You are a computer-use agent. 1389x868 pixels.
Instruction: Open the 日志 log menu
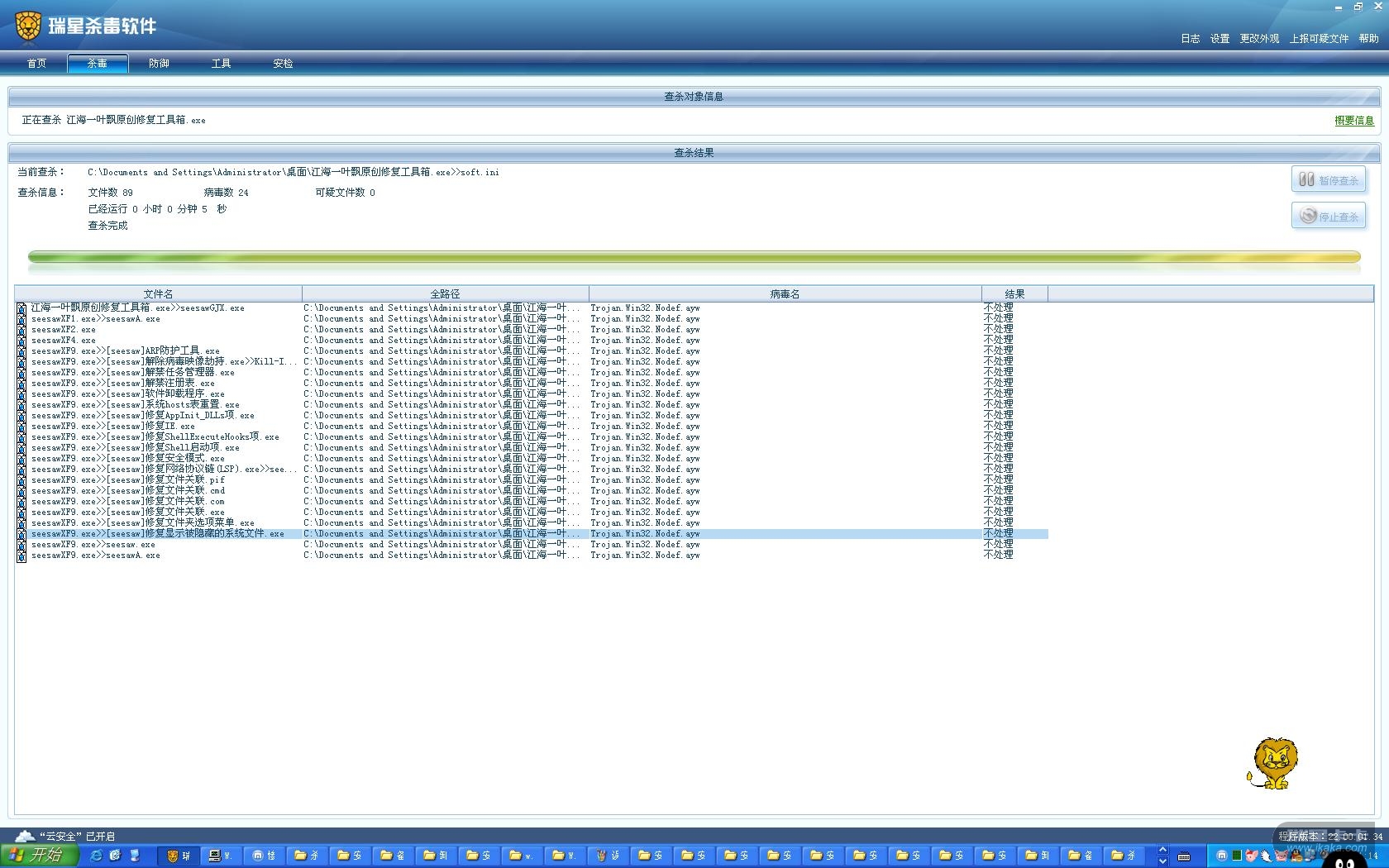coord(1190,39)
